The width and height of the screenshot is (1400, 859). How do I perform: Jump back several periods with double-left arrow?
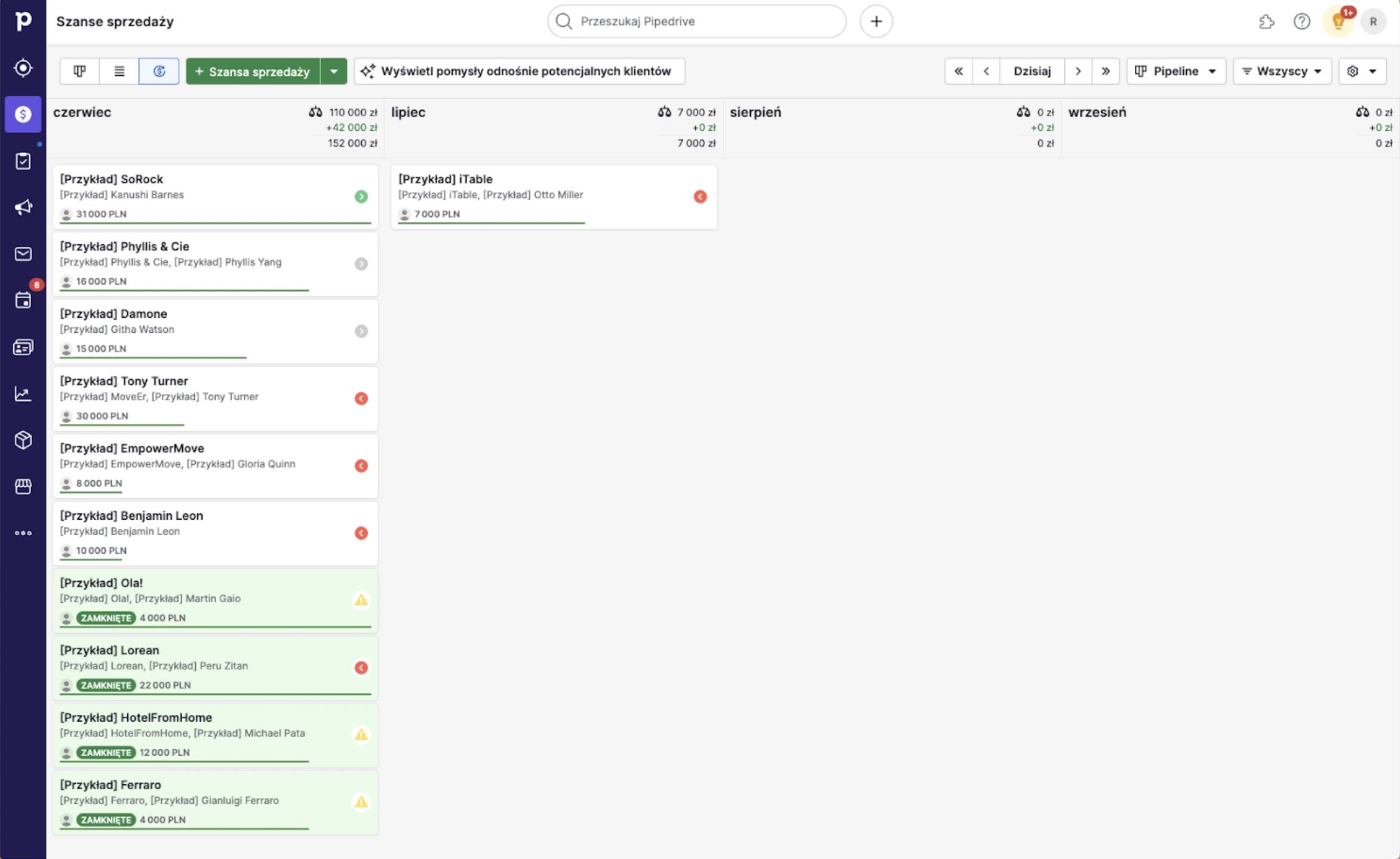[959, 71]
